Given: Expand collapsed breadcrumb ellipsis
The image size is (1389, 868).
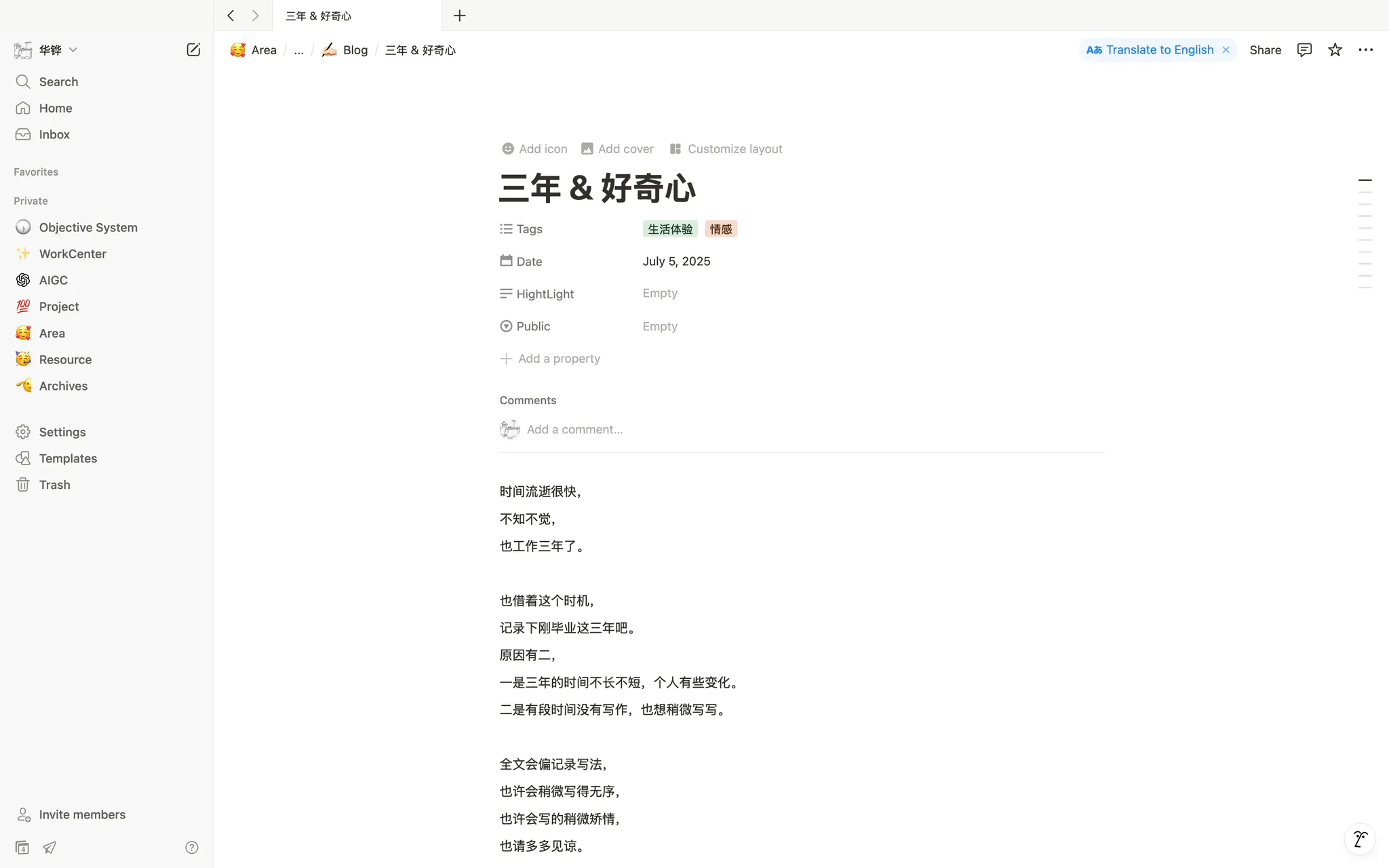Looking at the screenshot, I should 298,50.
